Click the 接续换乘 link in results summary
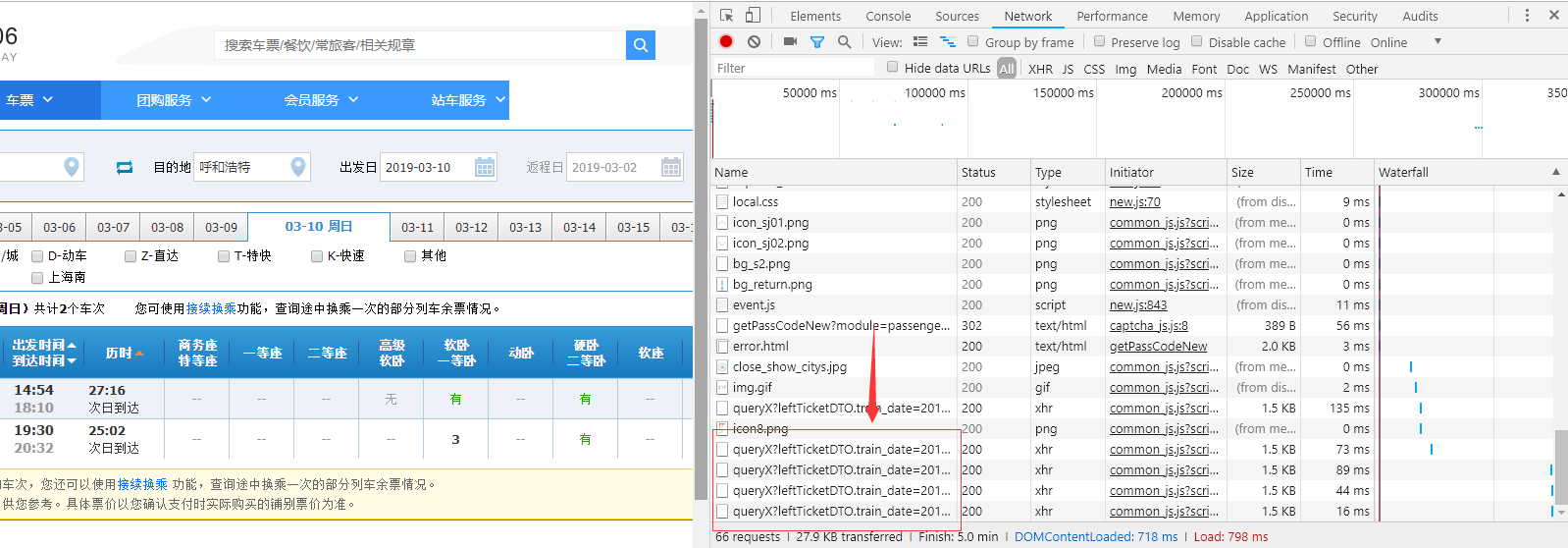This screenshot has width=1568, height=548. 211,308
